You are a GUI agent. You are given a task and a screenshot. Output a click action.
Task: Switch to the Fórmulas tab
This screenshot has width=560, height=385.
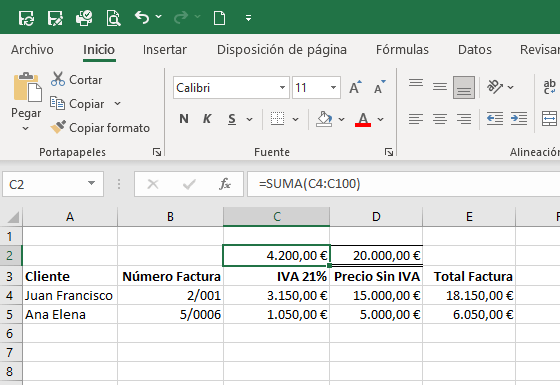click(x=402, y=49)
